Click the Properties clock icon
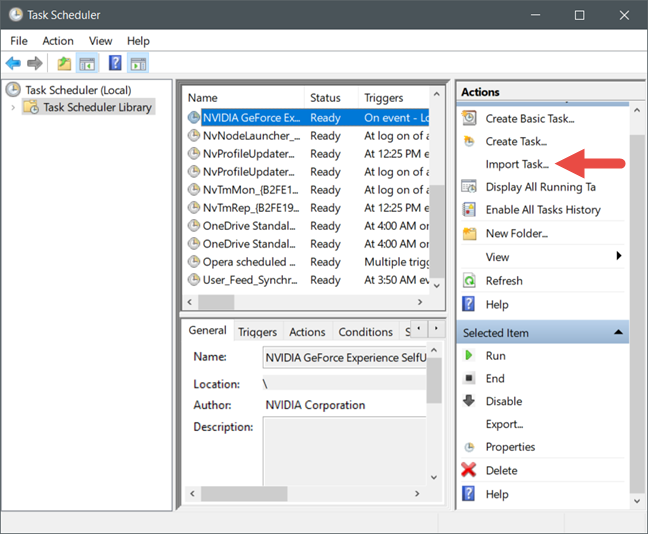 click(469, 447)
